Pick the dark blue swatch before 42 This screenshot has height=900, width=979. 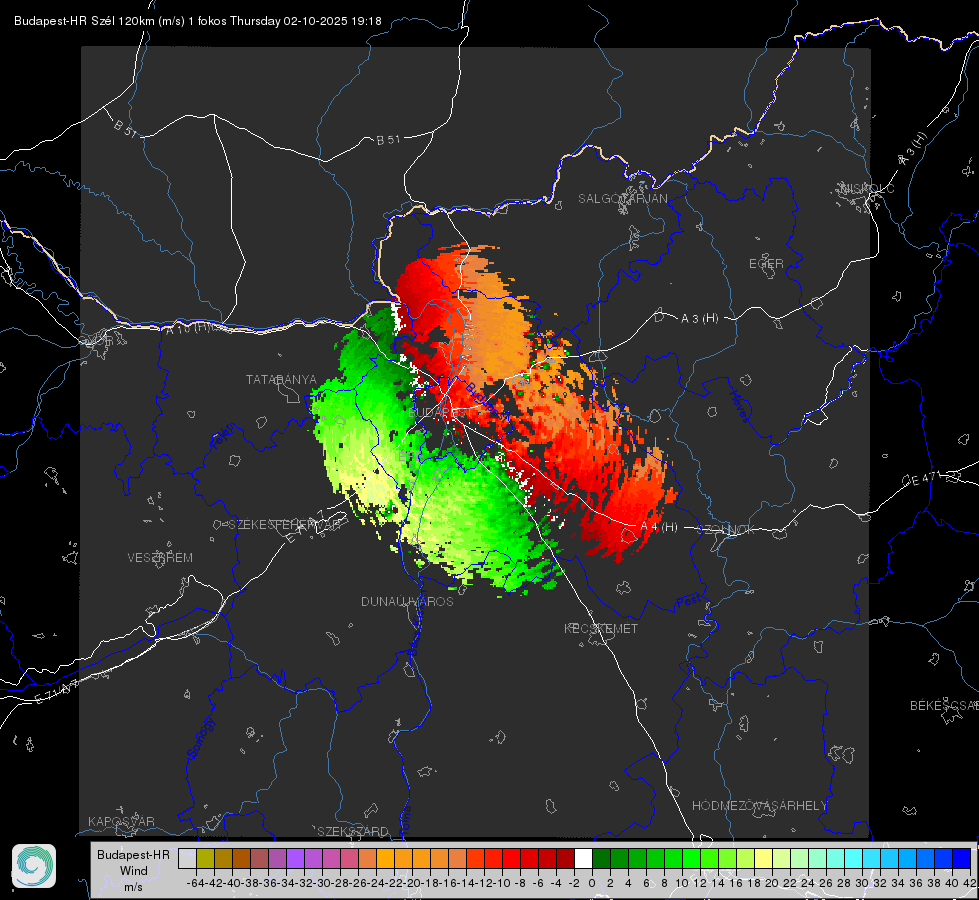[x=962, y=859]
